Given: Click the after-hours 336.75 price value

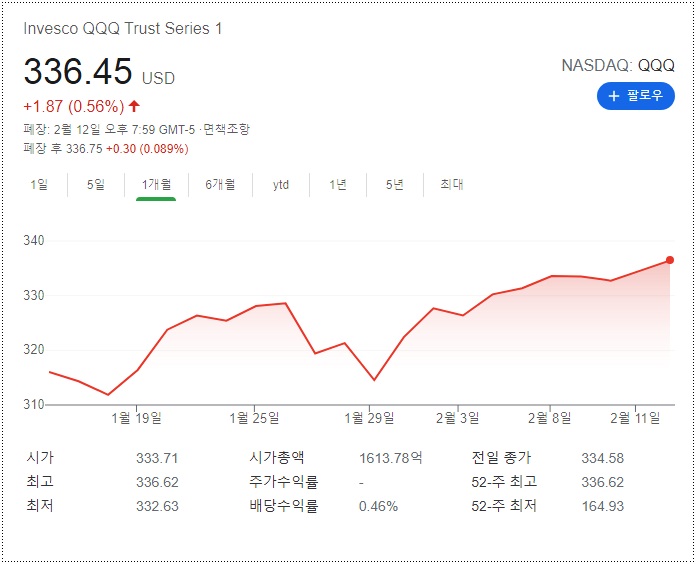Looking at the screenshot, I should point(84,149).
